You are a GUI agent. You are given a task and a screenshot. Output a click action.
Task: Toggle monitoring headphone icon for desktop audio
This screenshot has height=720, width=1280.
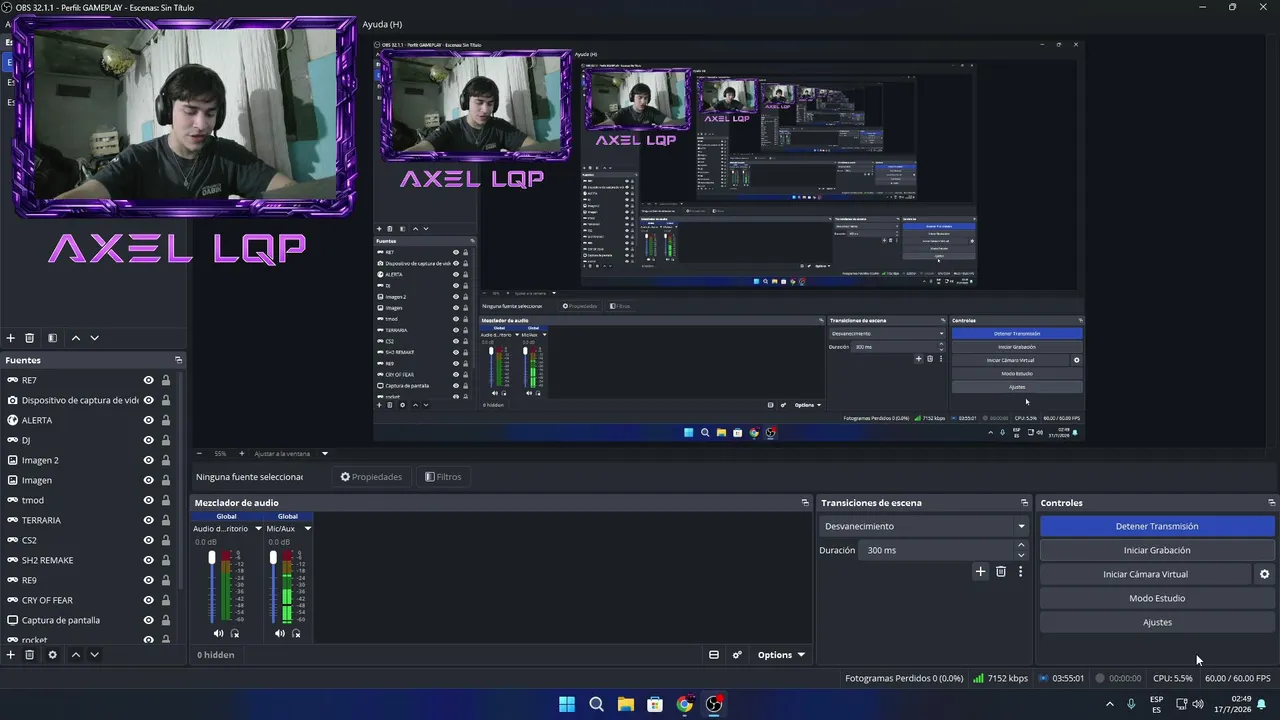coord(235,633)
